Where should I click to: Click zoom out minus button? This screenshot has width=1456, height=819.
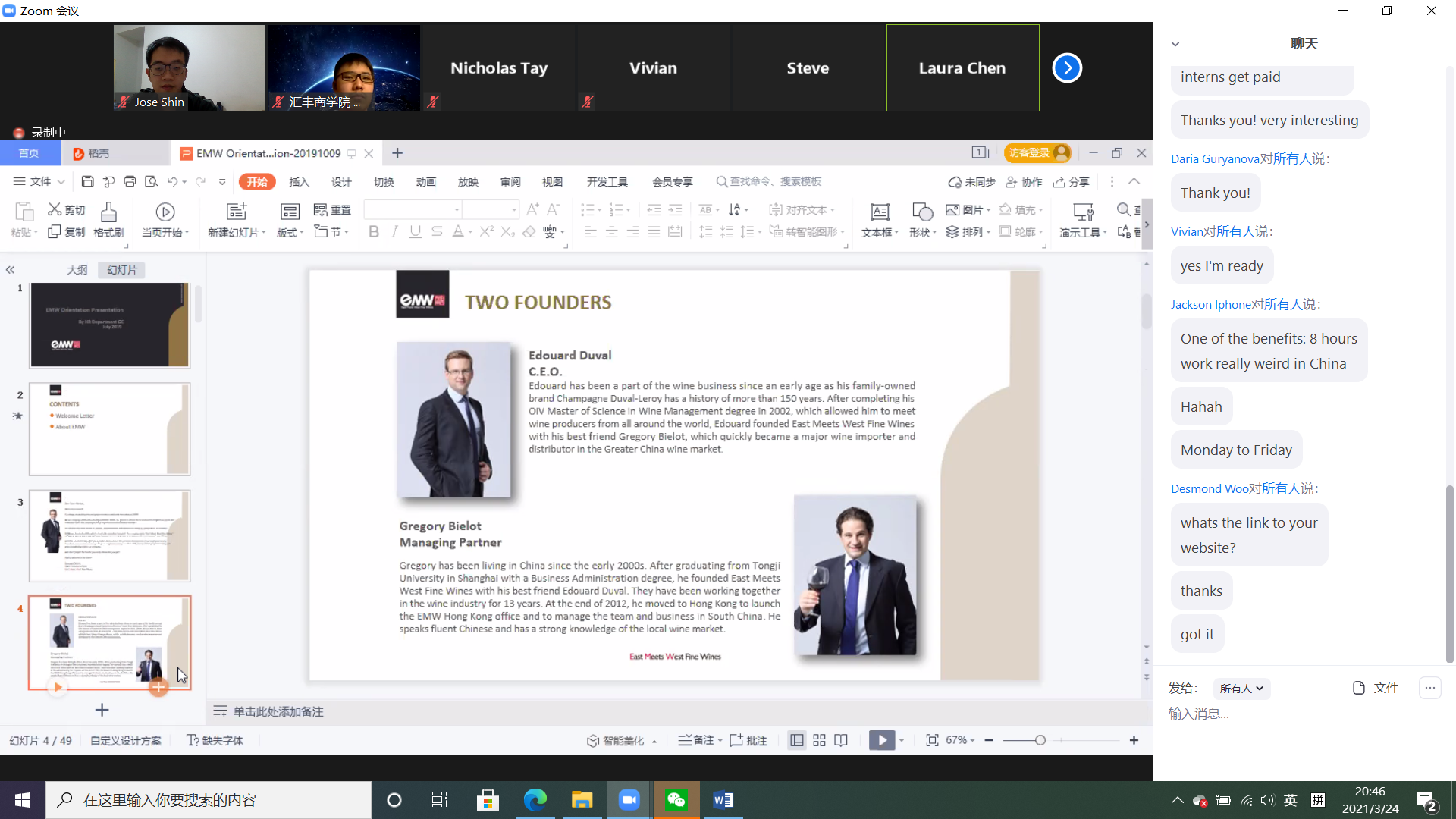989,740
